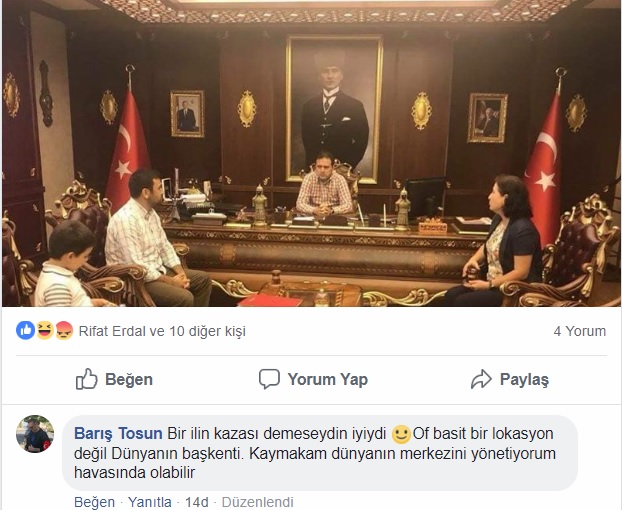Click the 14d comment timestamp

pyautogui.click(x=196, y=502)
